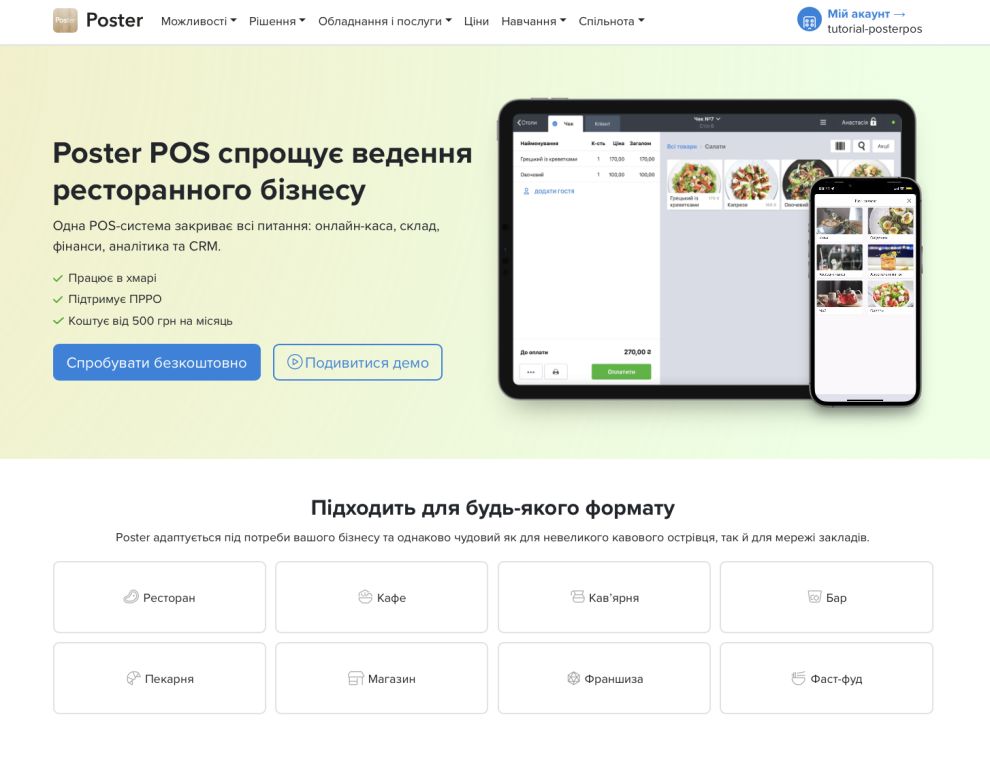990x768 pixels.
Task: Open the Обладнання і послуги dropdown
Action: [x=385, y=21]
